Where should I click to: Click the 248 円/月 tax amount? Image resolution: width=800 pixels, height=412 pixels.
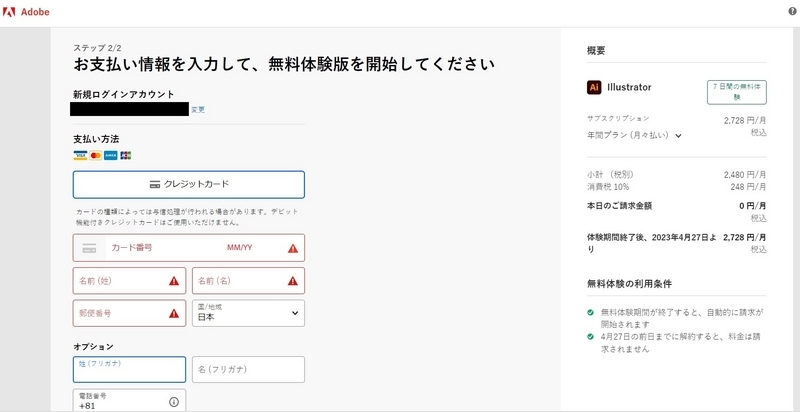pos(748,187)
